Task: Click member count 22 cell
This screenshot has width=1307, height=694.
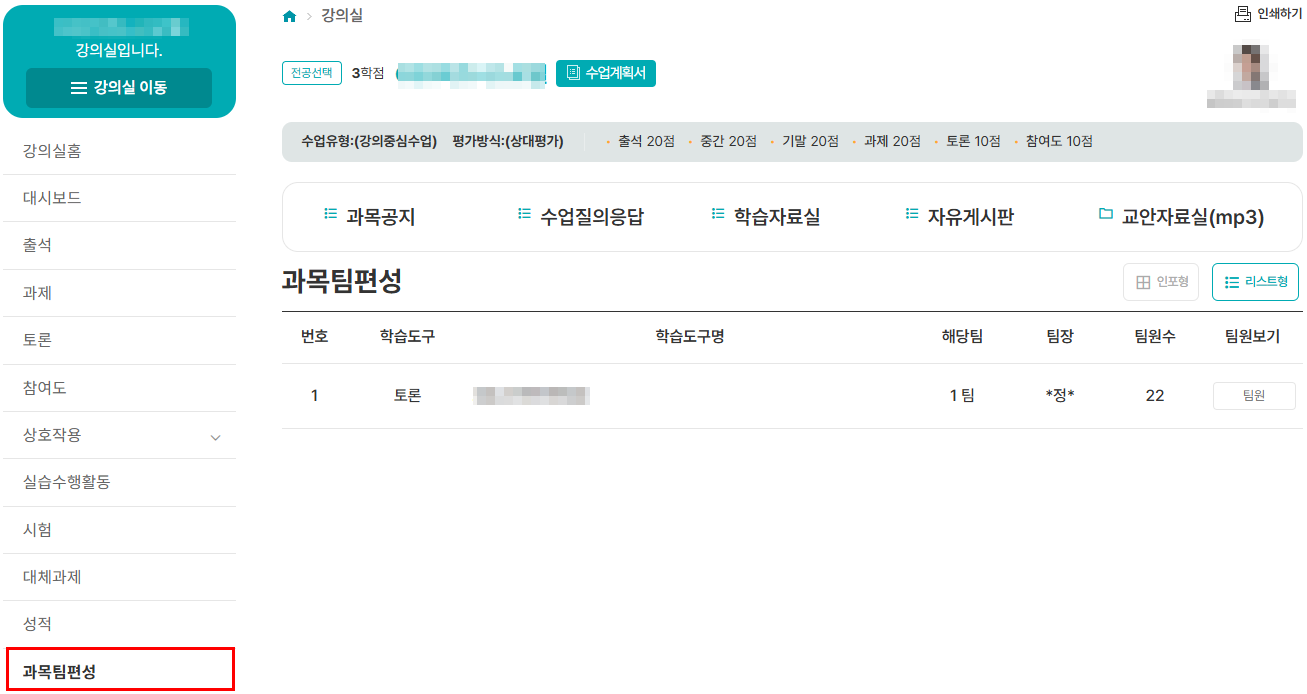Action: 1155,395
